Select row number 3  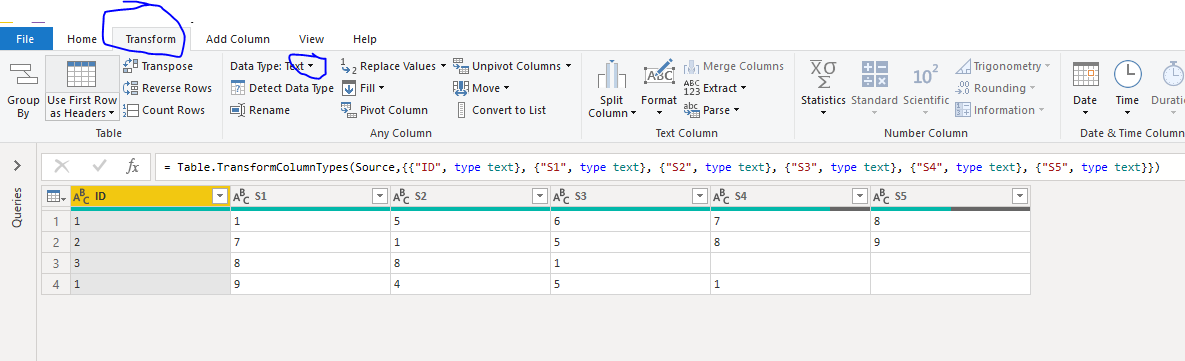[x=55, y=264]
